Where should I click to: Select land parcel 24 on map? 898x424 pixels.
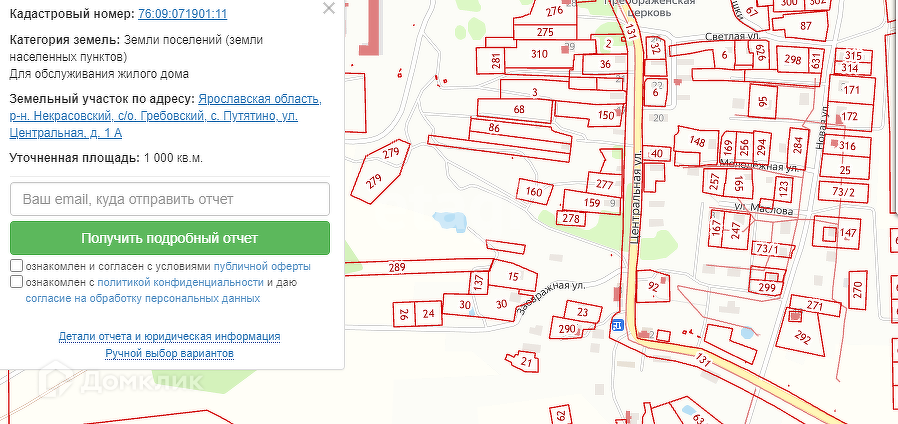coord(428,313)
